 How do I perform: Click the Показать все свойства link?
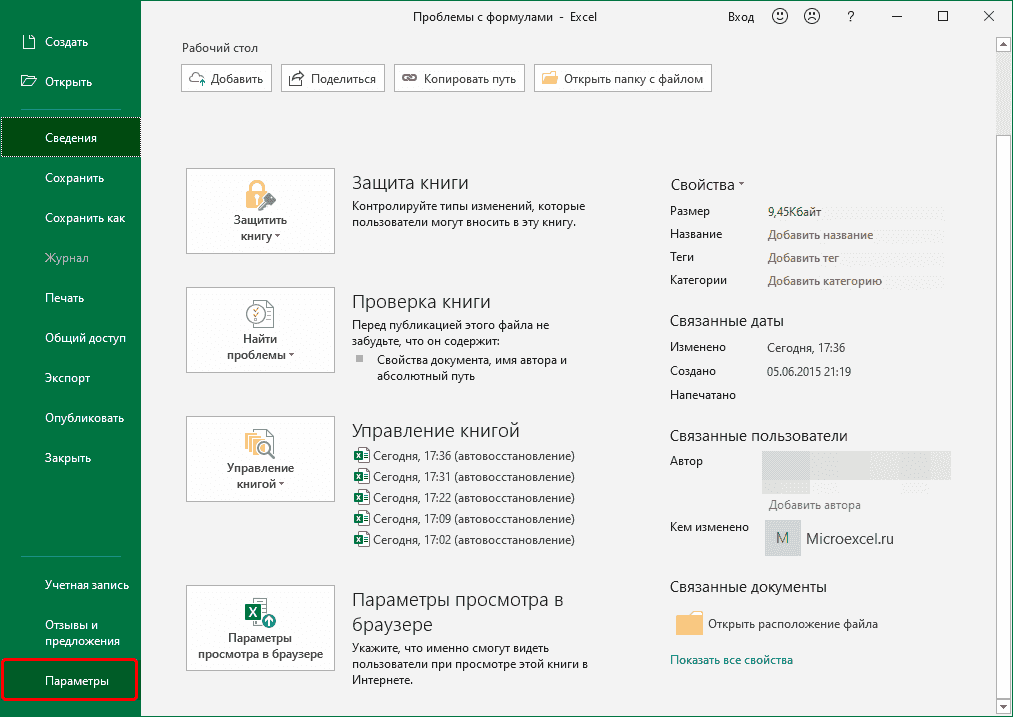coord(729,660)
